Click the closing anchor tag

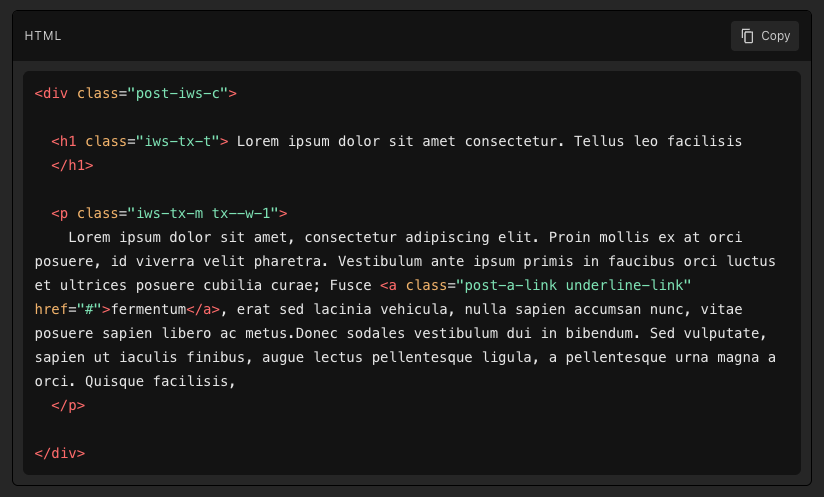coord(204,309)
